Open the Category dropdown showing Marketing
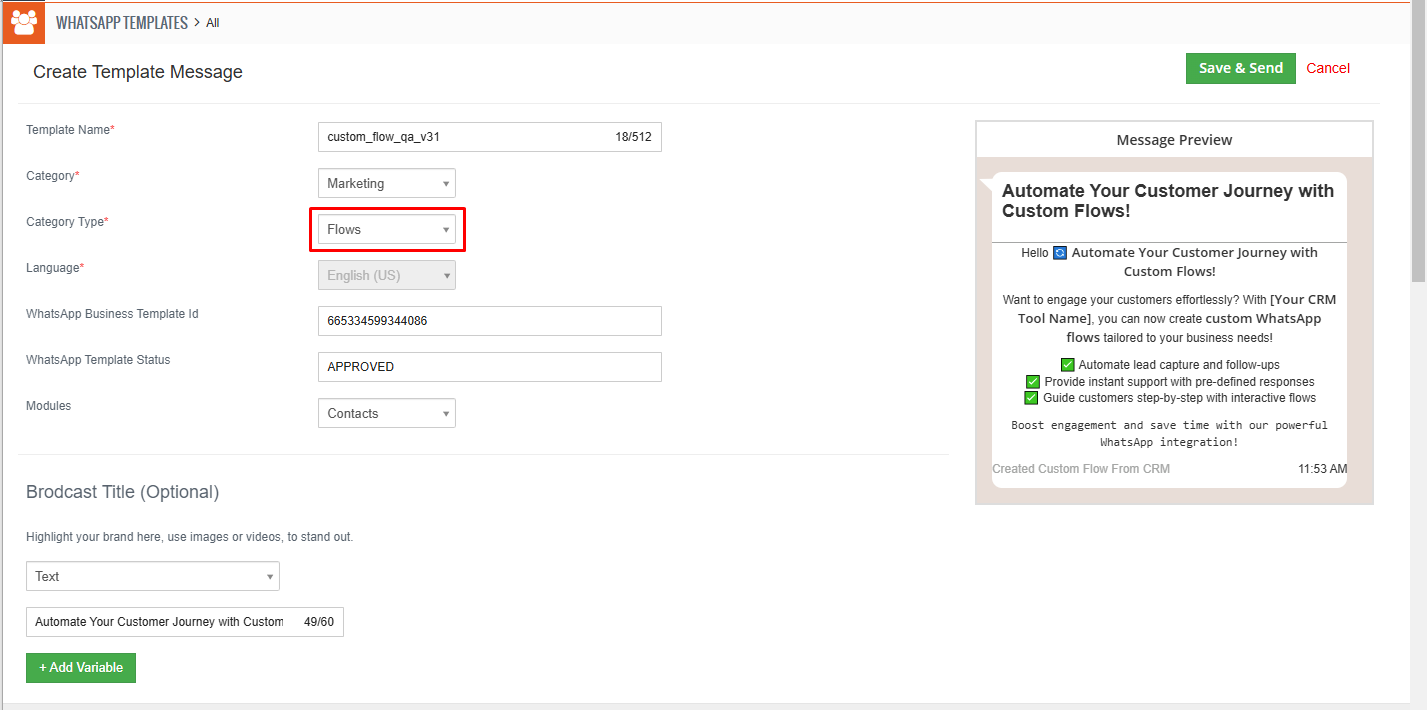 [387, 183]
